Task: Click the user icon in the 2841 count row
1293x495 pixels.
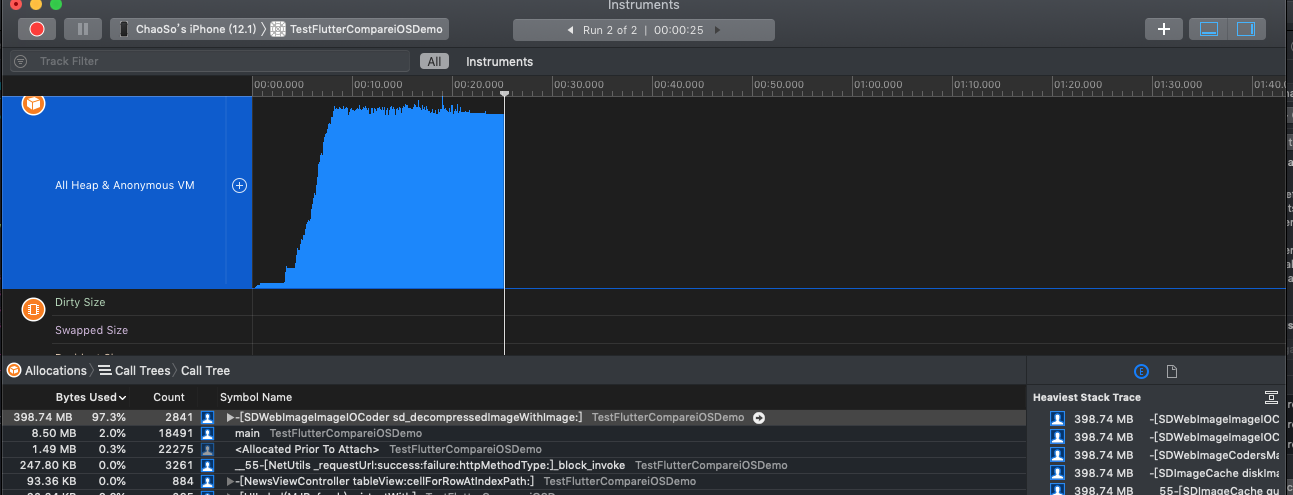Action: (x=207, y=417)
